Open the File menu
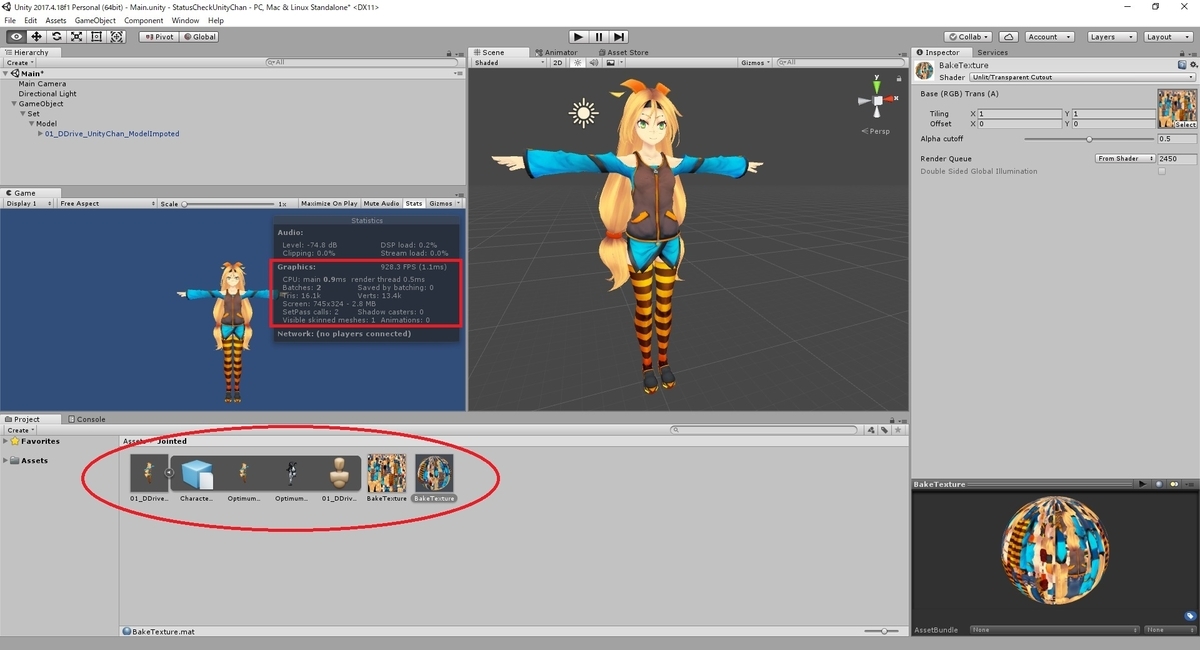Image resolution: width=1200 pixels, height=650 pixels. click(x=10, y=20)
